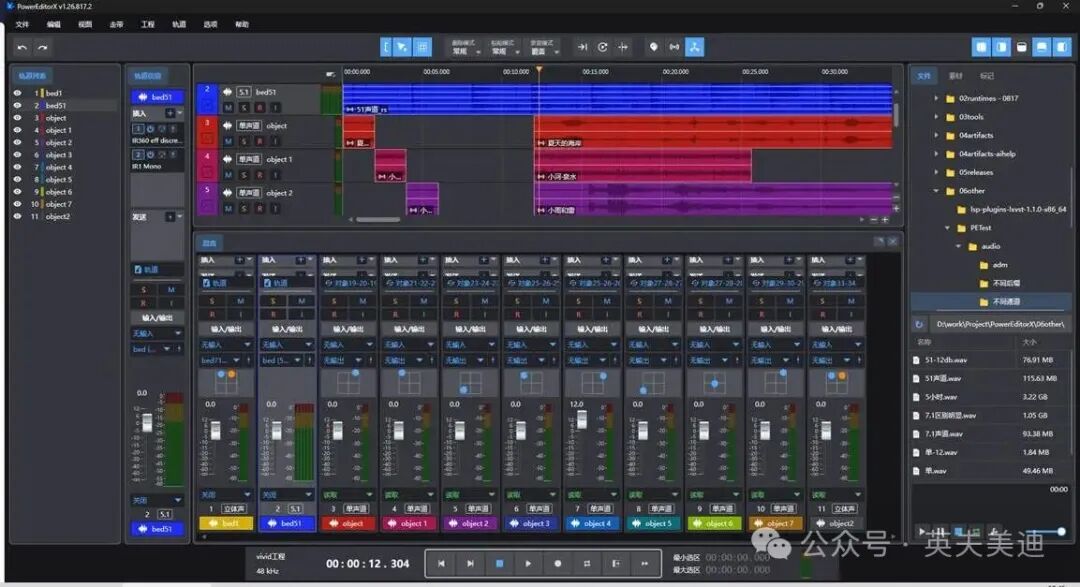Click the punch-in icon next to the loop button
The image size is (1080, 587).
(616, 564)
